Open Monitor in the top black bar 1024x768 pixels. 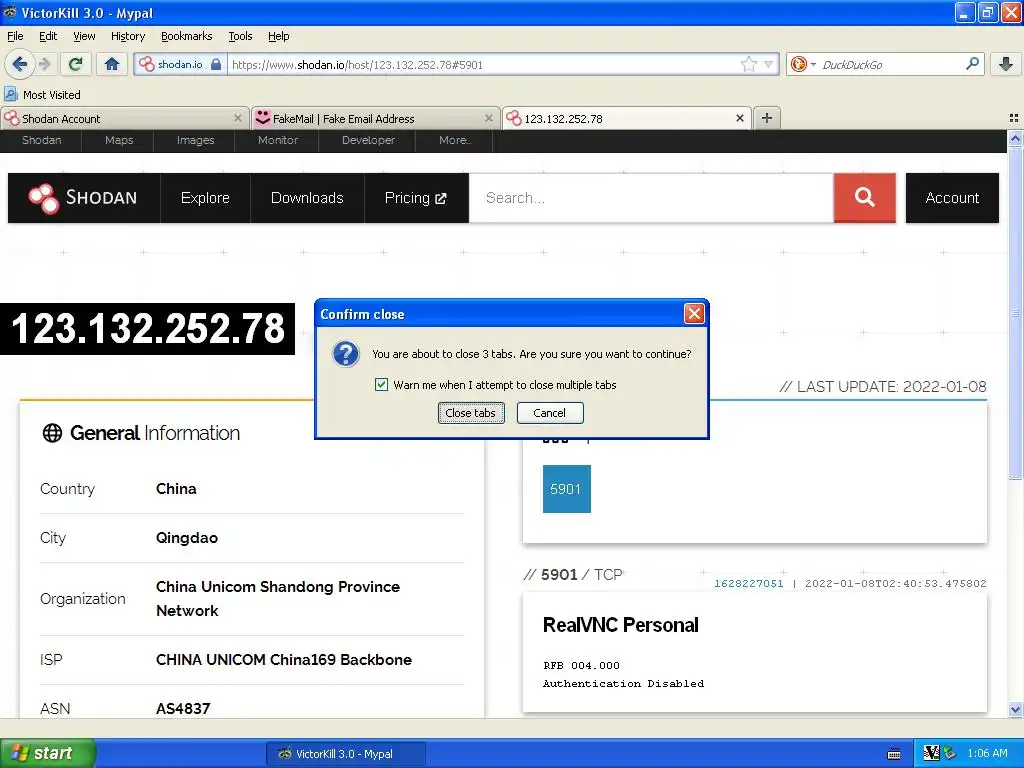coord(278,140)
